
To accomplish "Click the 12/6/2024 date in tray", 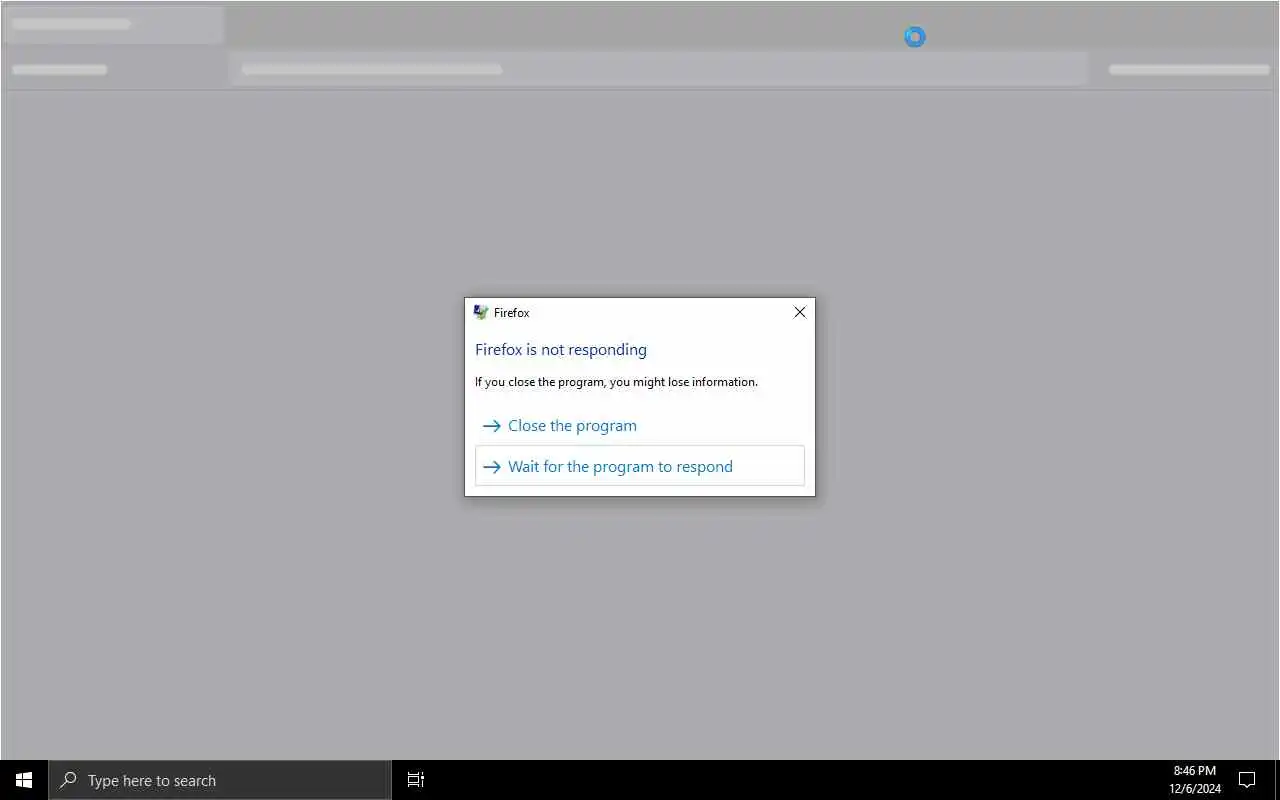I will 1195,789.
